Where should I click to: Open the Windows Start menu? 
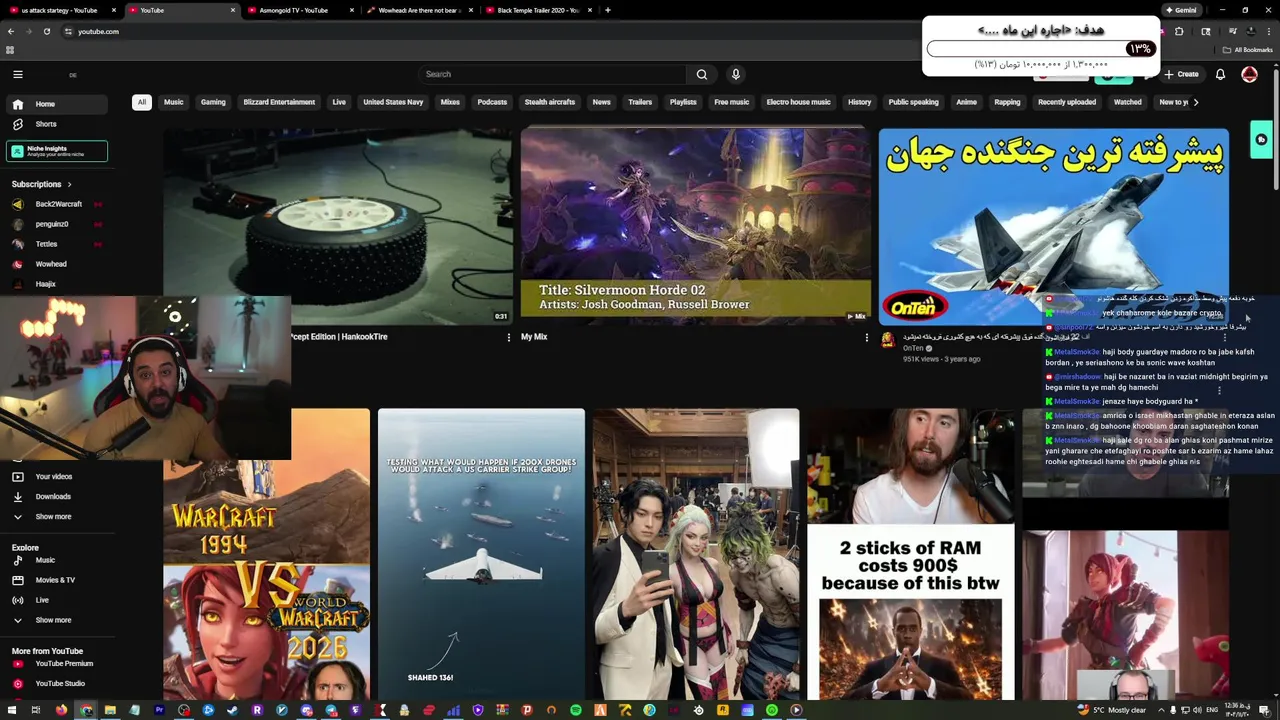[x=11, y=710]
